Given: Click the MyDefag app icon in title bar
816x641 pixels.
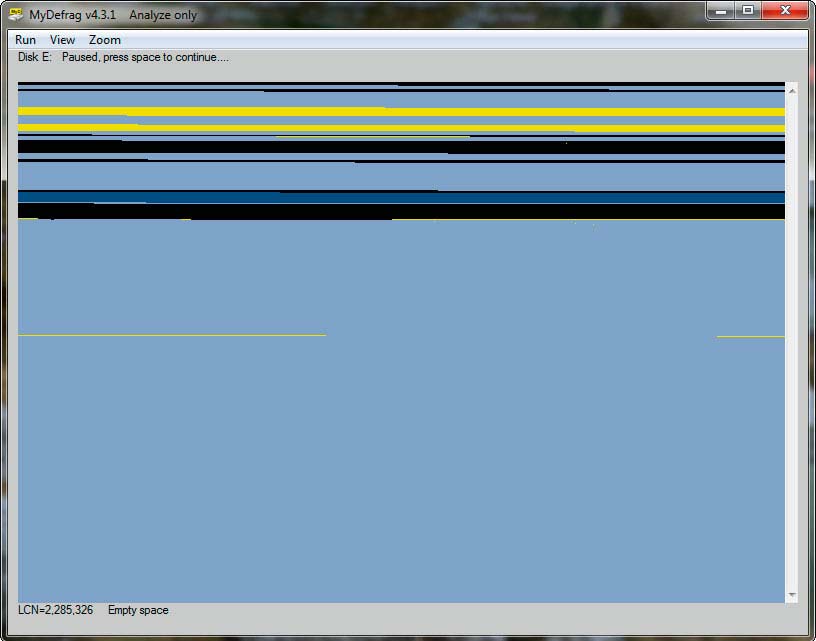Looking at the screenshot, I should (x=16, y=14).
